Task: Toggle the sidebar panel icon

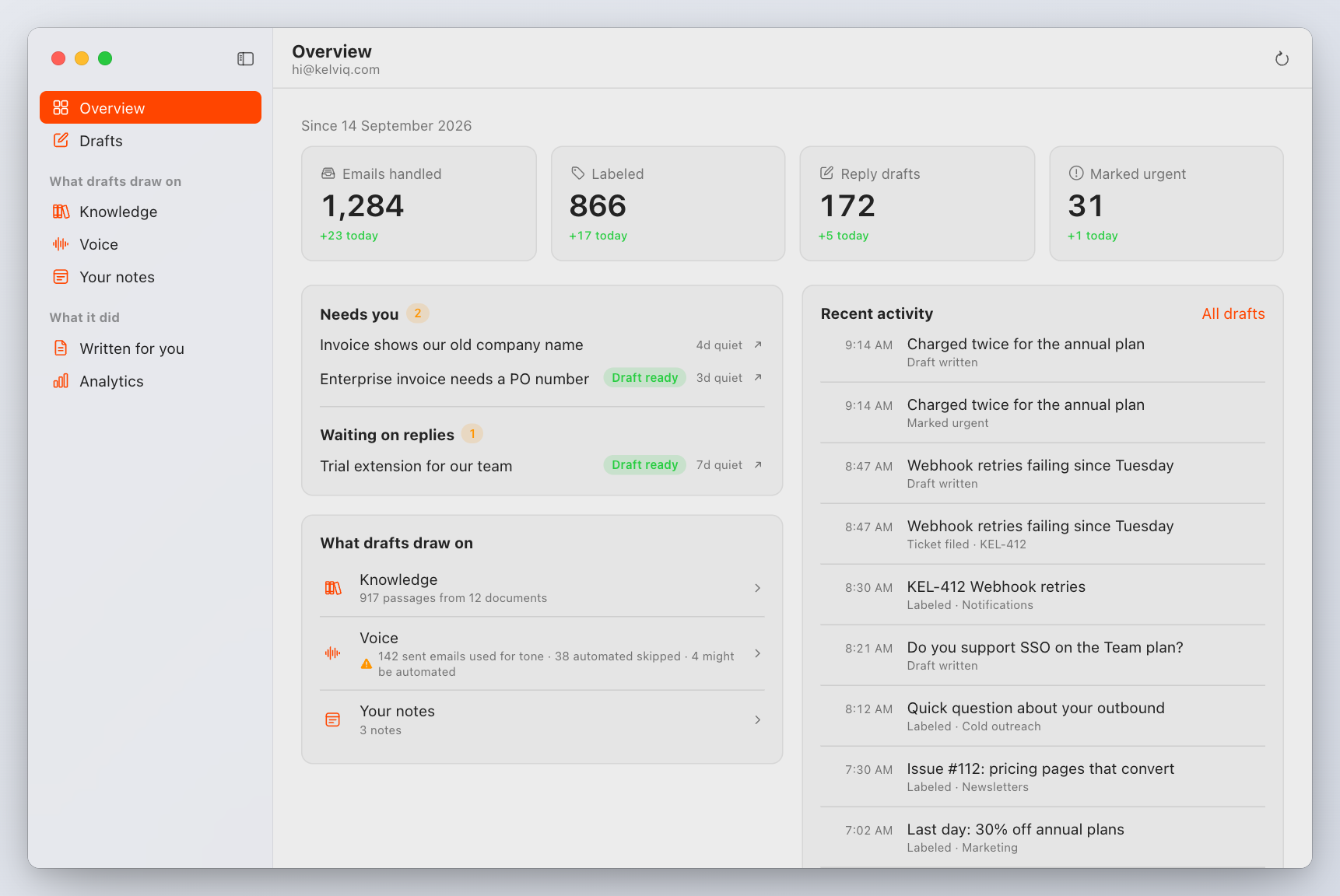Action: (x=245, y=59)
